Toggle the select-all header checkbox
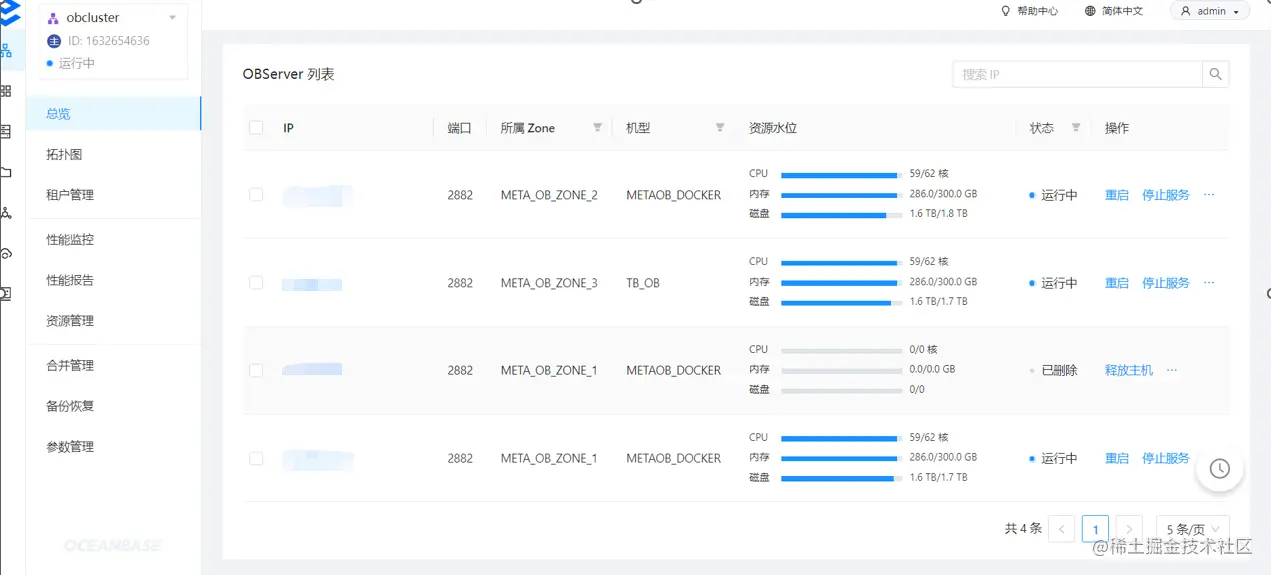Viewport: 1271px width, 575px height. (x=256, y=128)
